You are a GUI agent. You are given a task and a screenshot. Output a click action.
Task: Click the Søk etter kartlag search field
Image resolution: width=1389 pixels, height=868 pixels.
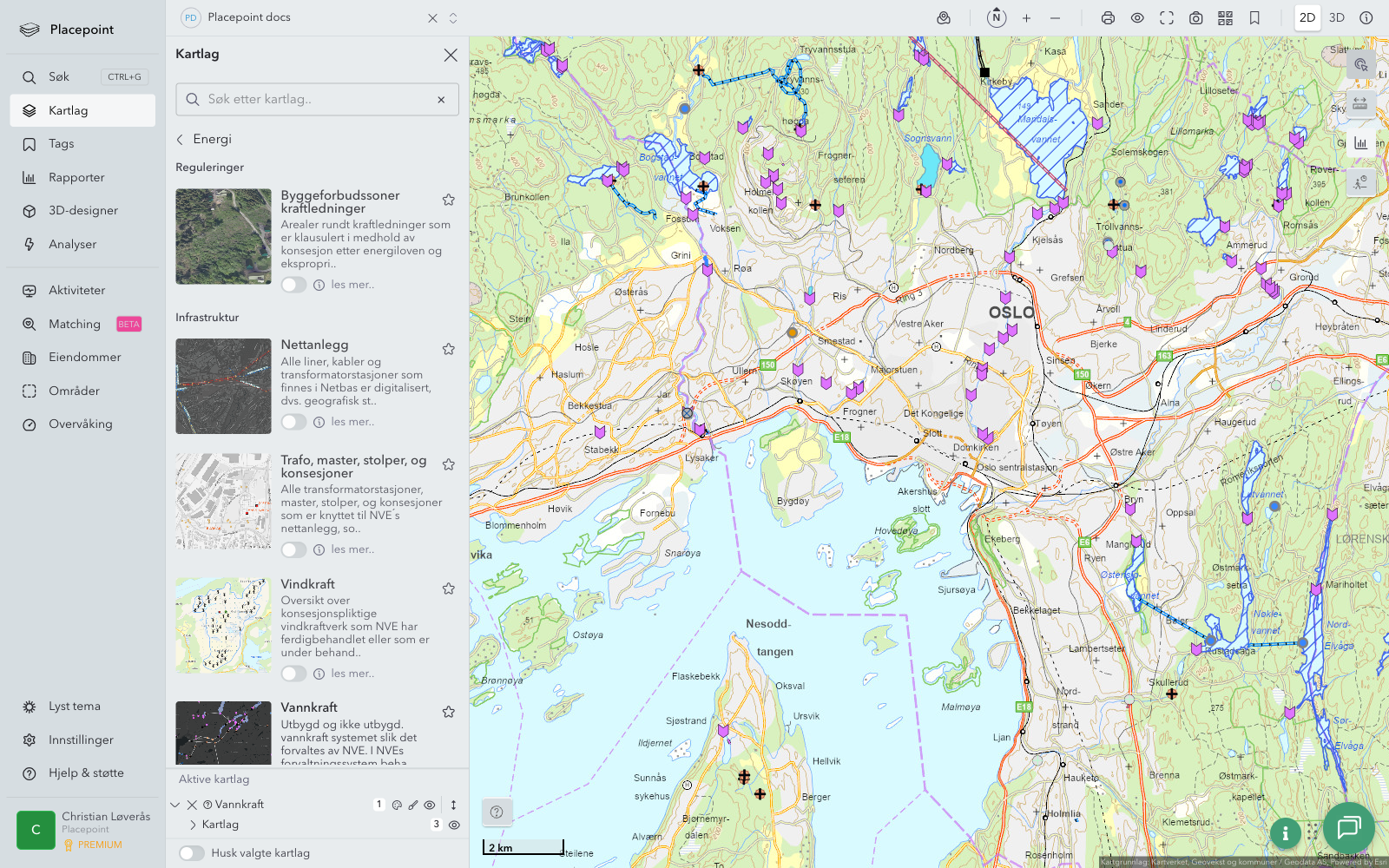(317, 100)
